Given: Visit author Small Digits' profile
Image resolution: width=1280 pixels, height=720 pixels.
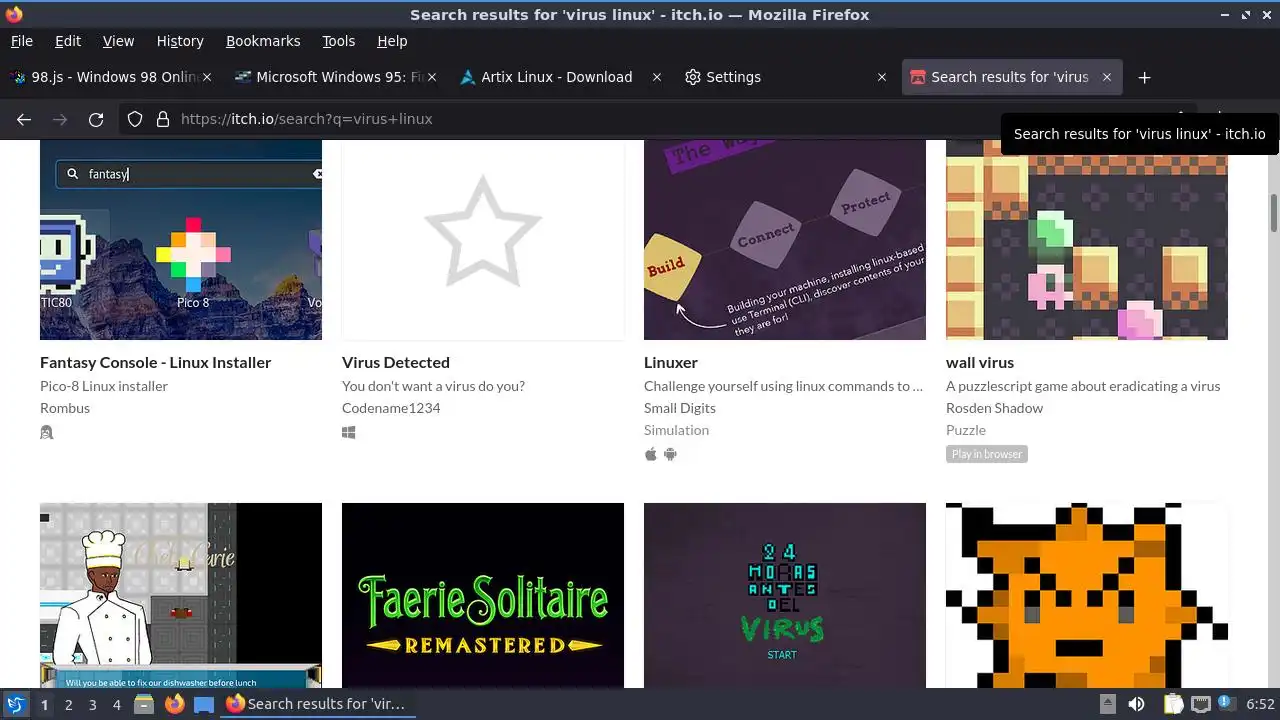Looking at the screenshot, I should [x=680, y=408].
